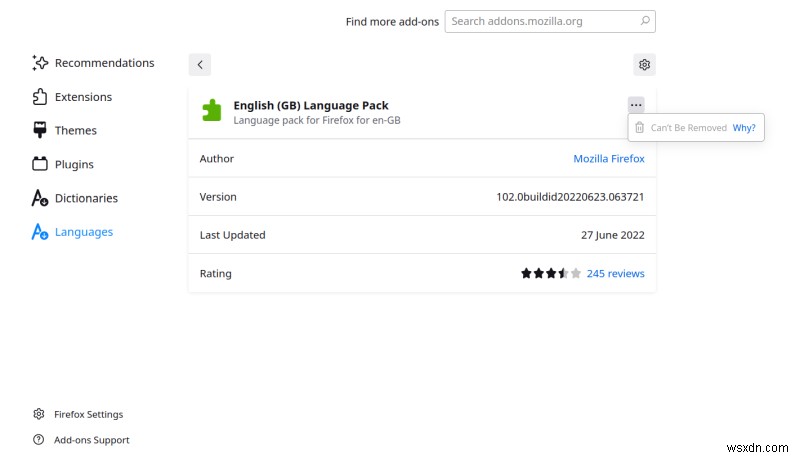
Task: Open the add-on tools gear menu
Action: coord(644,65)
